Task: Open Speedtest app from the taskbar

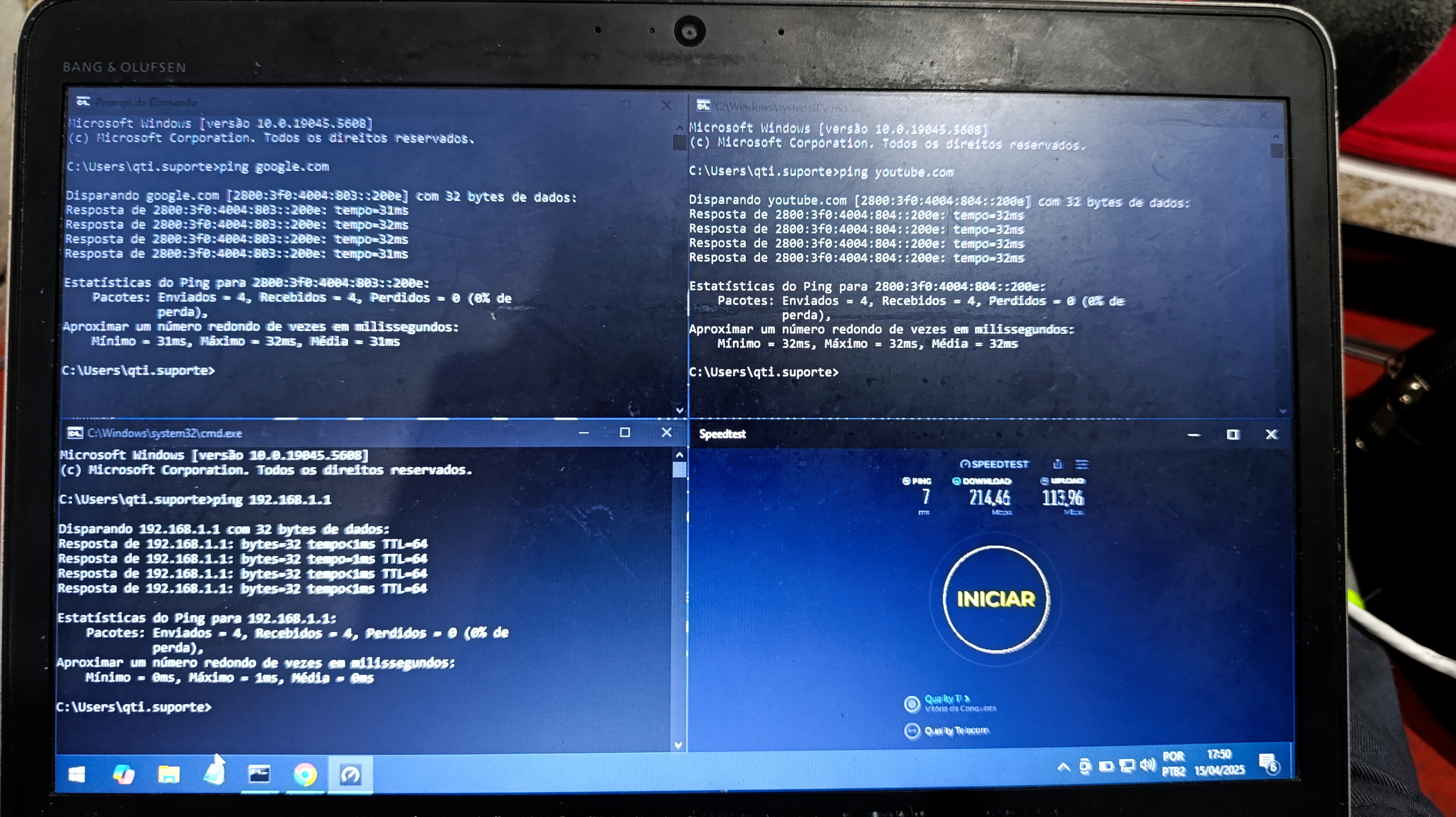Action: pos(350,775)
